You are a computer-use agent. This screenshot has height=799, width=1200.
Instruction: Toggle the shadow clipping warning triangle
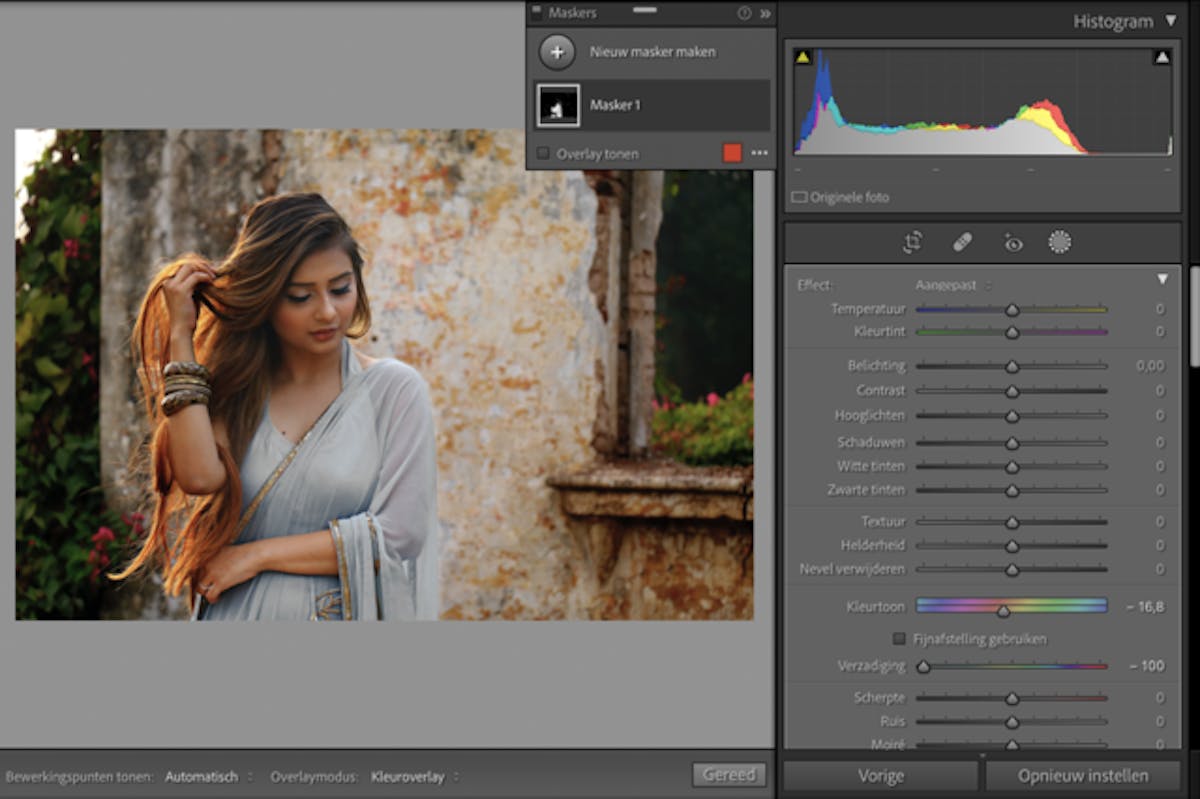point(802,58)
